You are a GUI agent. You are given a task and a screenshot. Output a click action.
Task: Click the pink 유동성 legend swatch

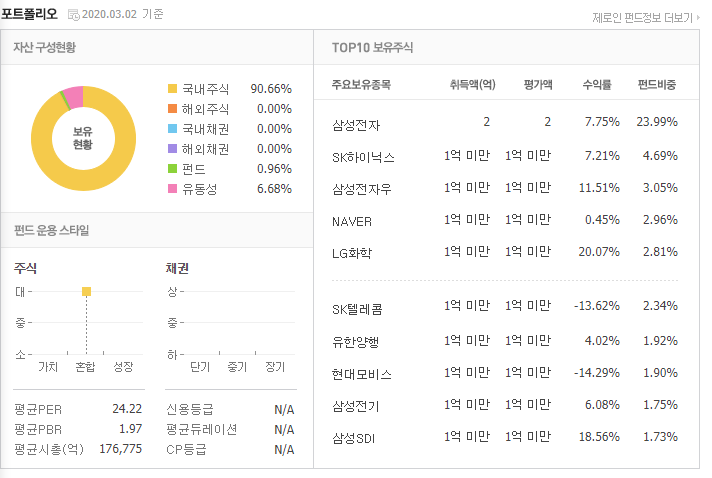pos(172,188)
